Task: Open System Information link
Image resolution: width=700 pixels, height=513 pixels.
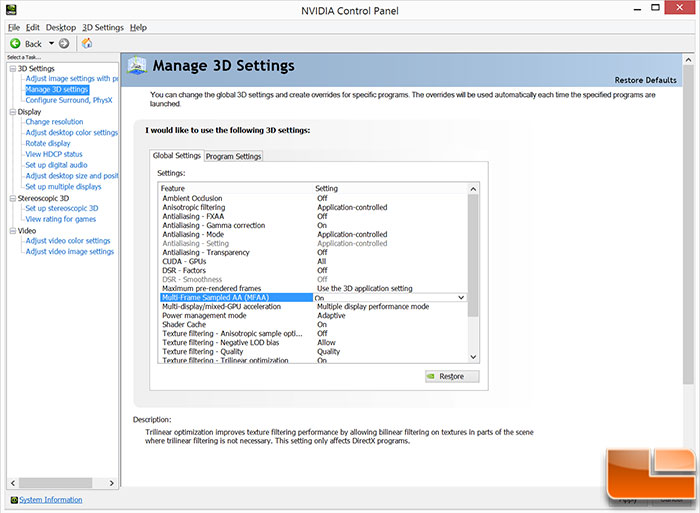Action: (x=50, y=500)
